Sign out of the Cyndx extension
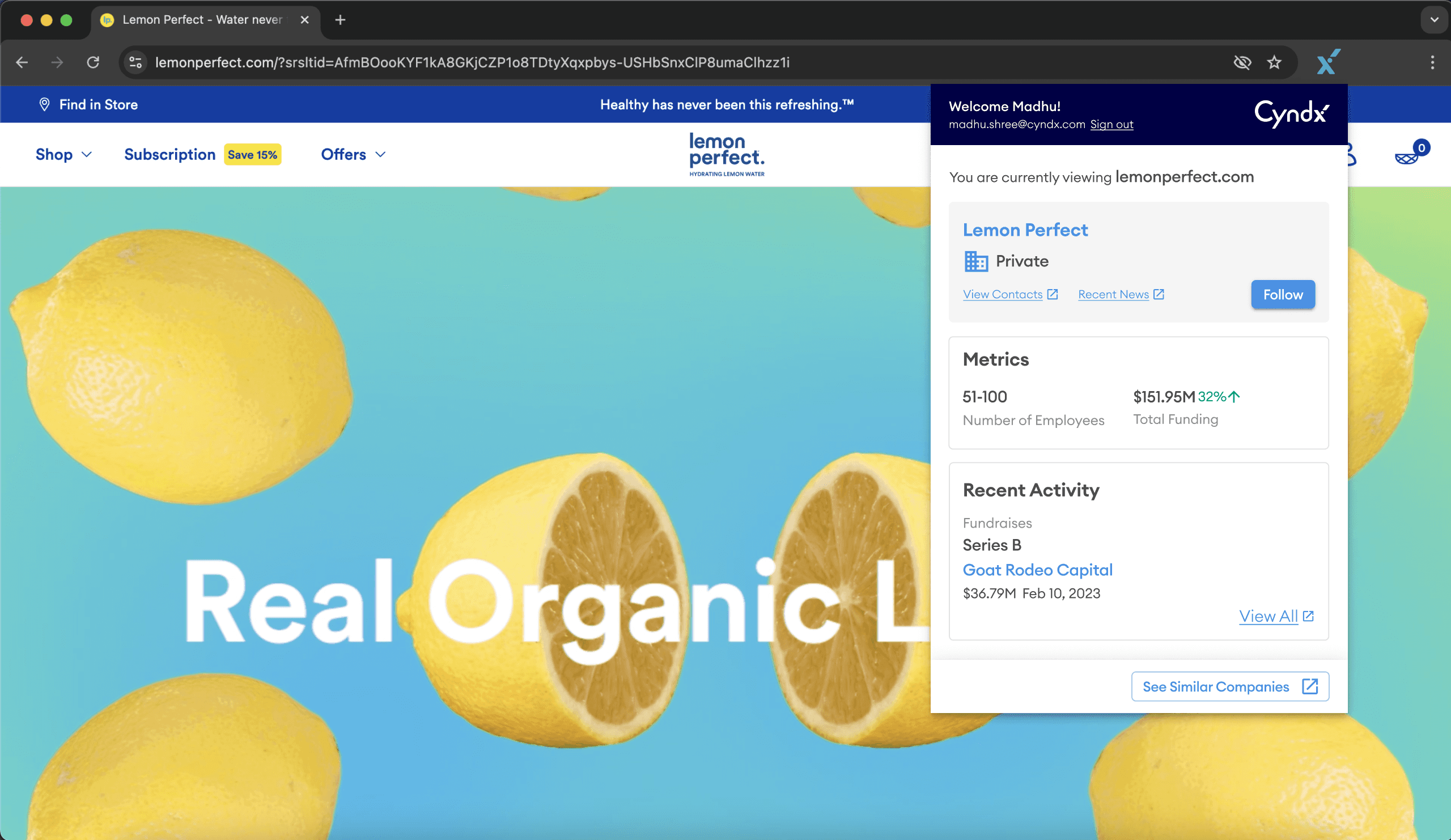The width and height of the screenshot is (1451, 840). pyautogui.click(x=1111, y=124)
